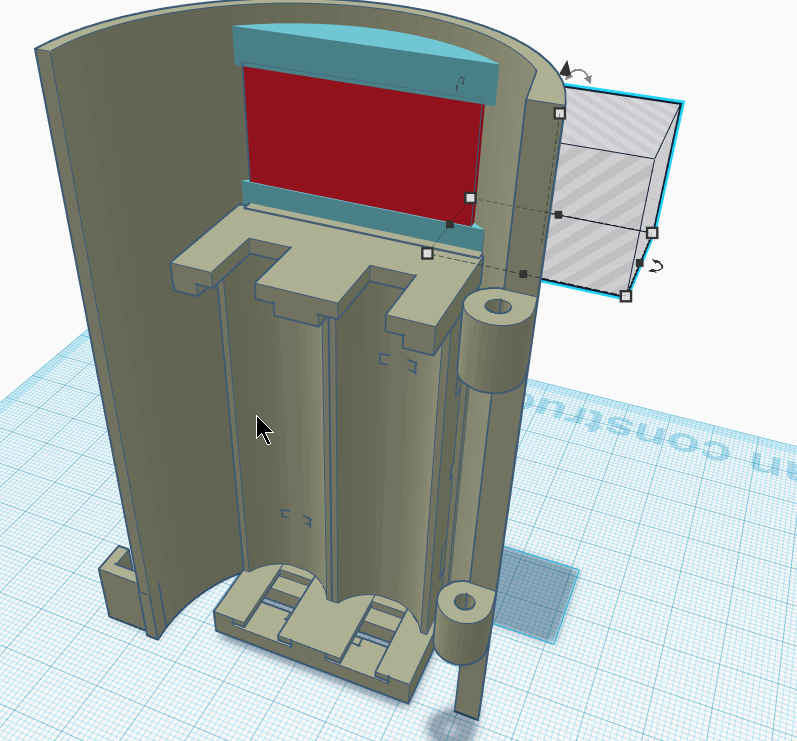Click the black handle on the lower dashed edge
This screenshot has width=797, height=741.
tap(523, 274)
